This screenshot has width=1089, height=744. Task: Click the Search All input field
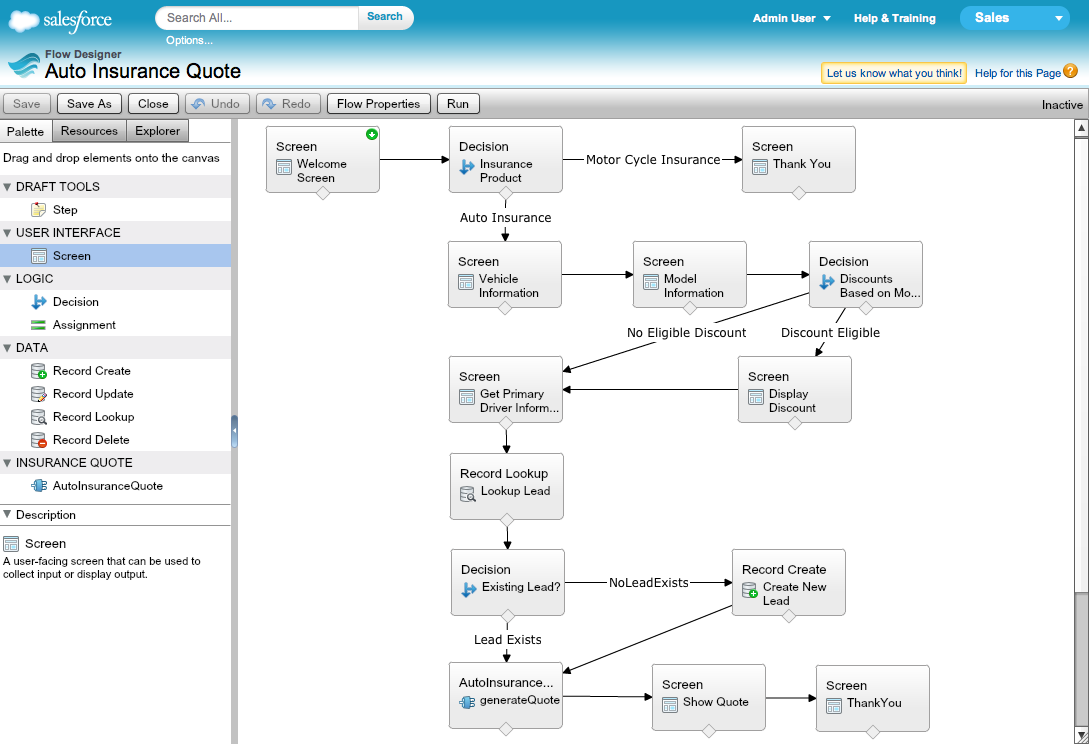click(x=257, y=17)
